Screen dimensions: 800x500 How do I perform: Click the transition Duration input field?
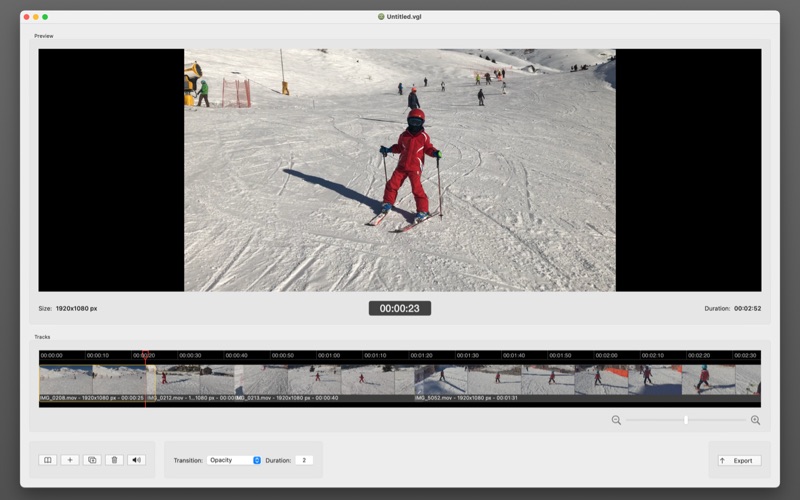coord(304,460)
